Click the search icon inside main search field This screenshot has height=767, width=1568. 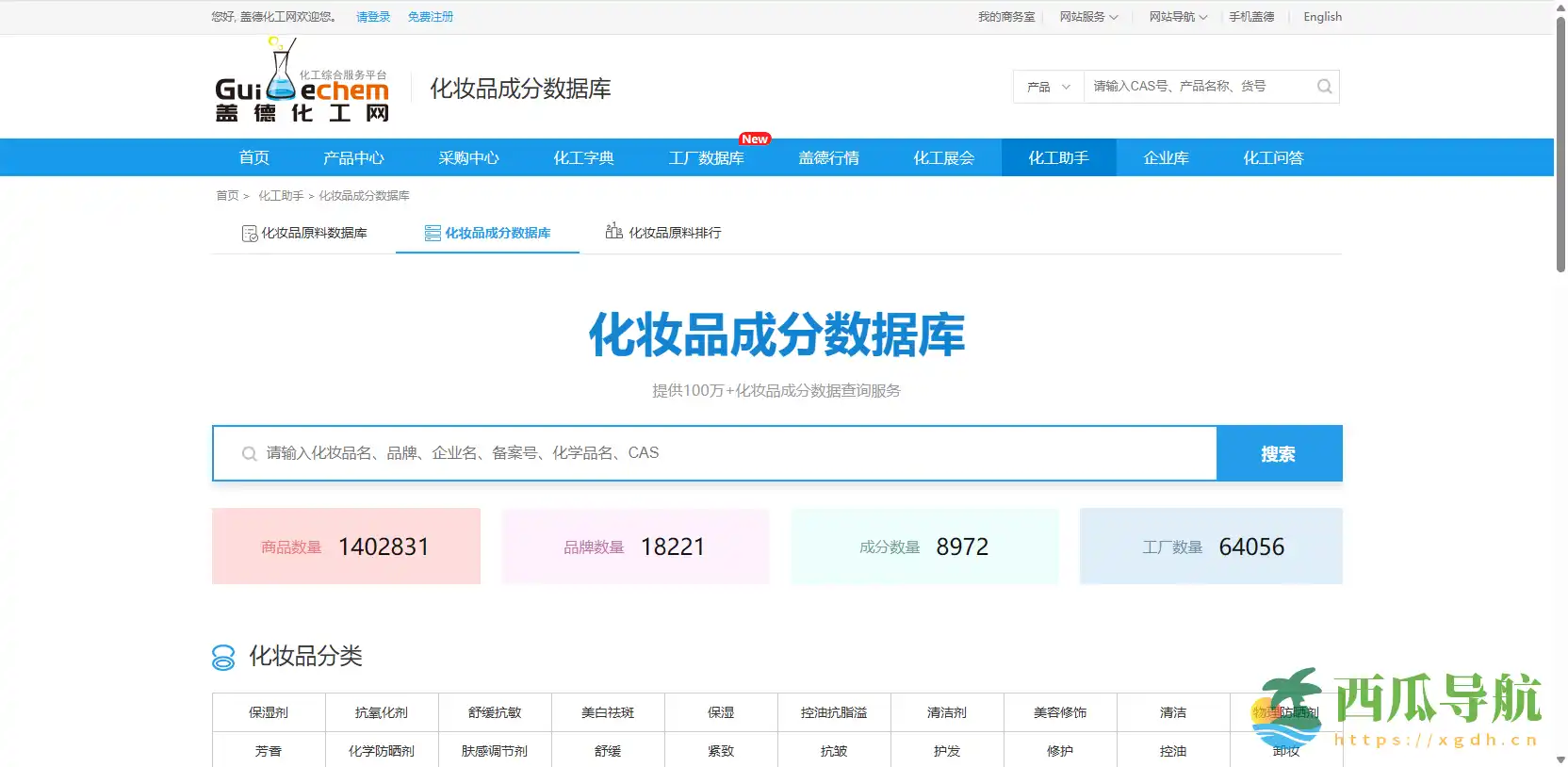click(x=249, y=454)
